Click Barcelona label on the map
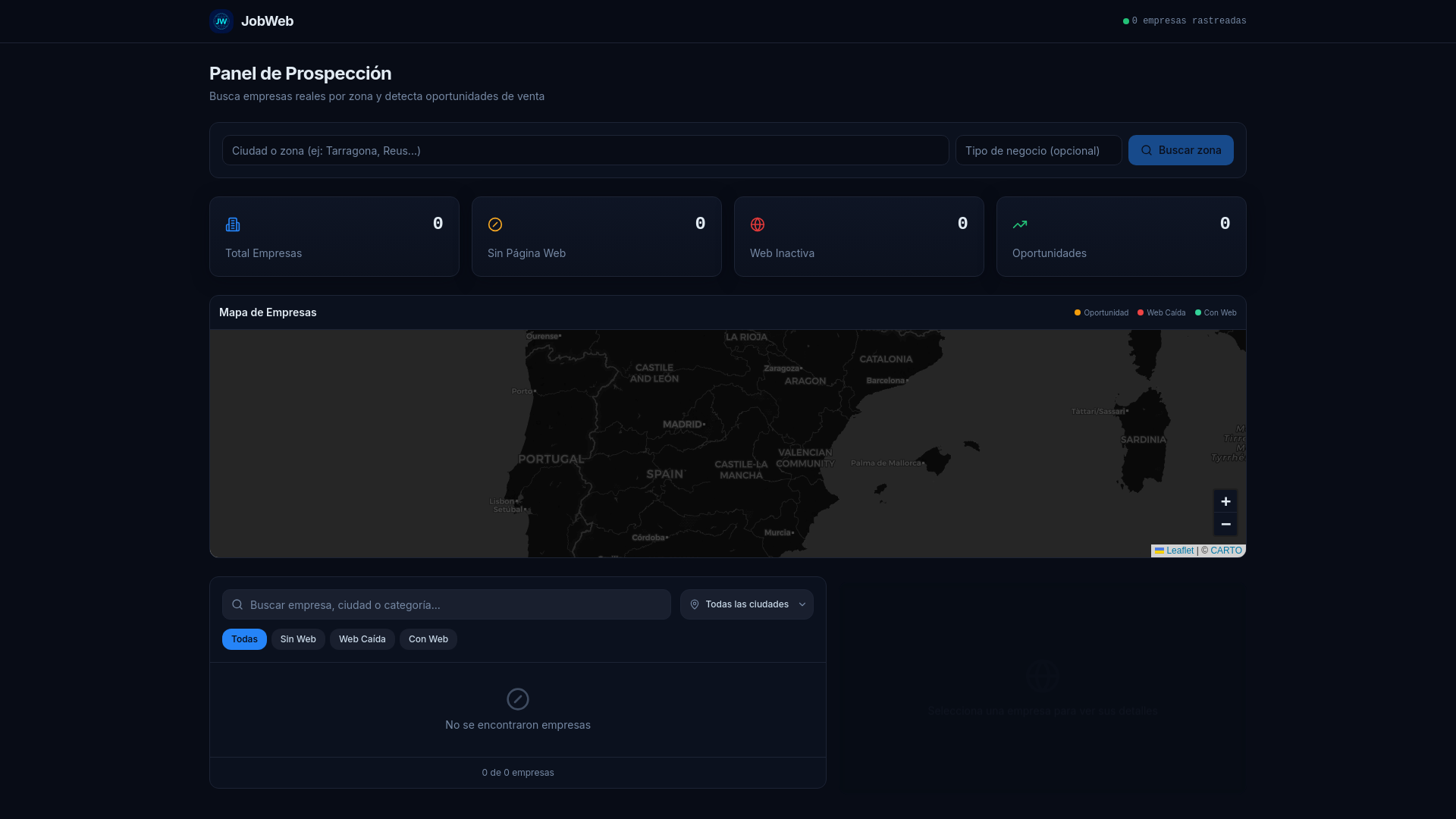This screenshot has width=1456, height=819. pos(886,381)
